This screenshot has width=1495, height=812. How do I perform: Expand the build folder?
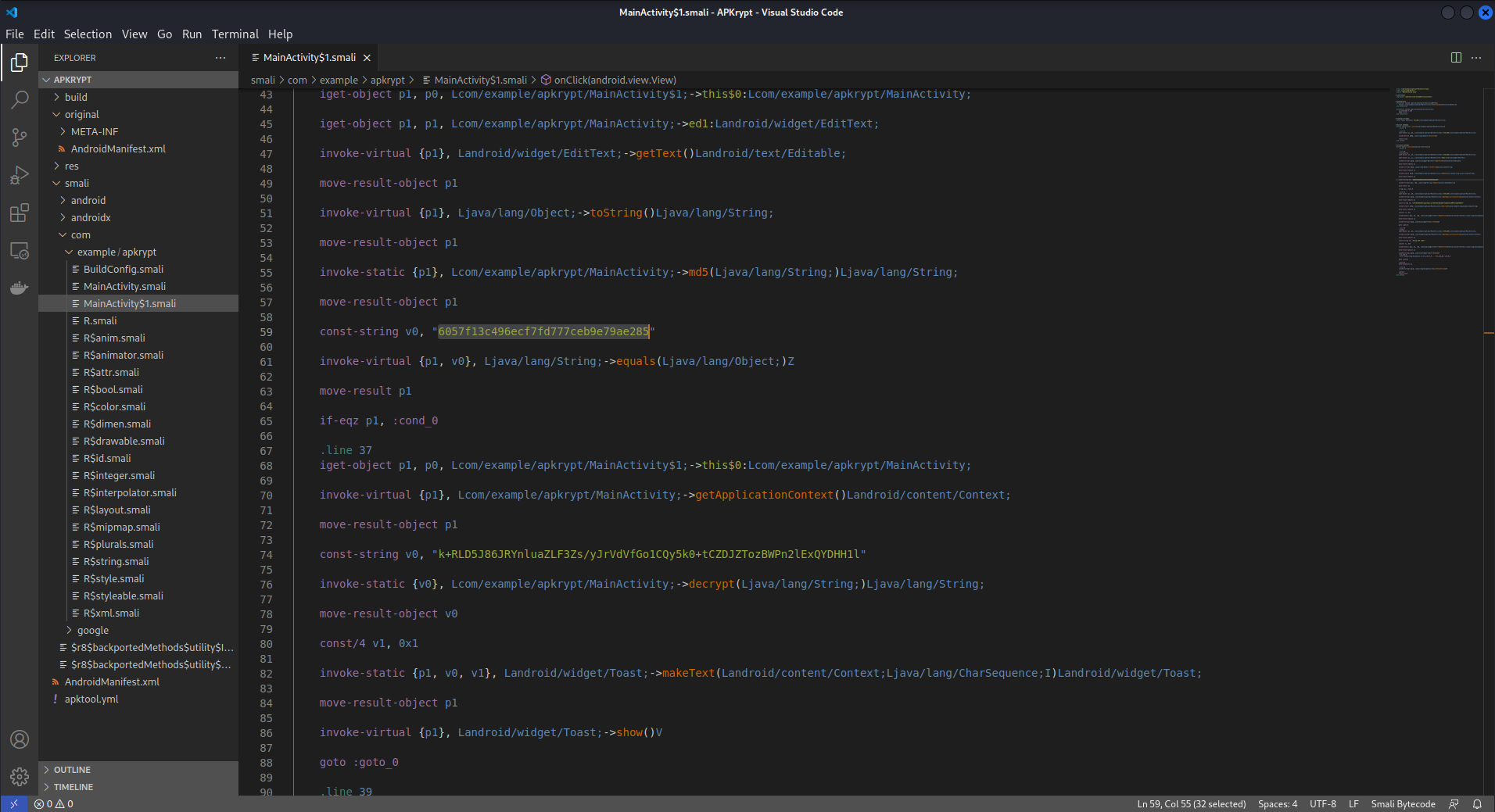click(138, 97)
